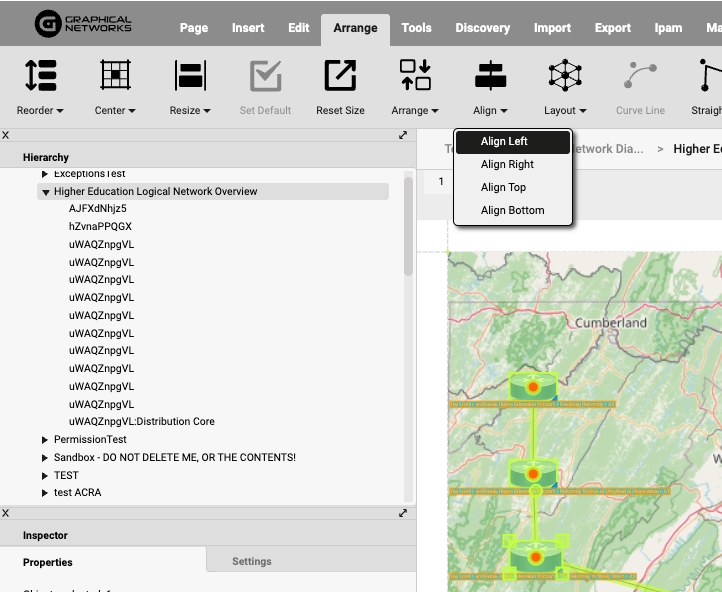The image size is (722, 592).
Task: Open the Settings tab in Inspector
Action: click(x=252, y=561)
